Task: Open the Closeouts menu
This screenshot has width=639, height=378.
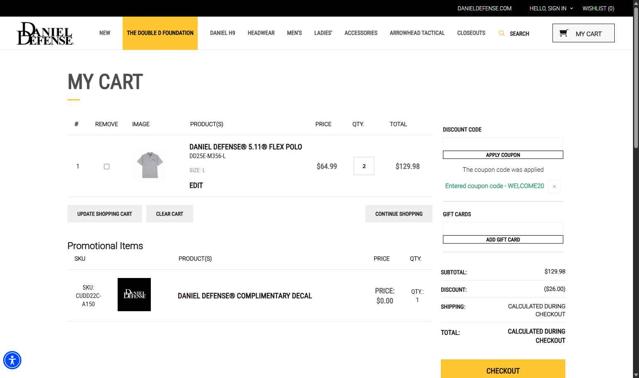Action: pos(471,33)
